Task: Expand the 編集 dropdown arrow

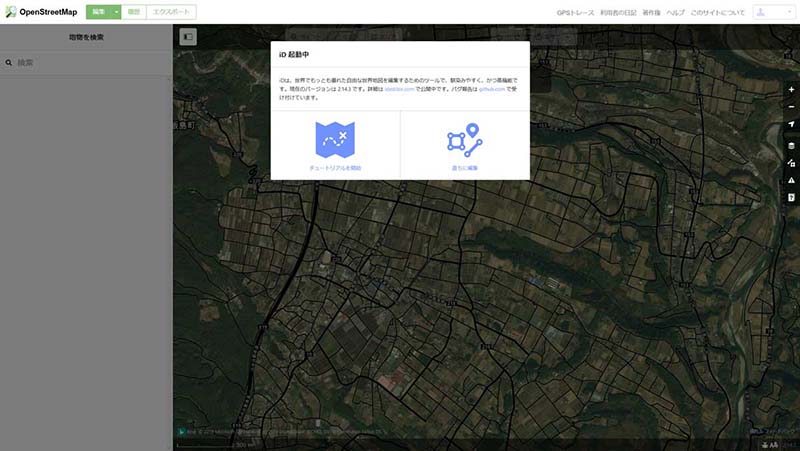Action: pos(117,12)
